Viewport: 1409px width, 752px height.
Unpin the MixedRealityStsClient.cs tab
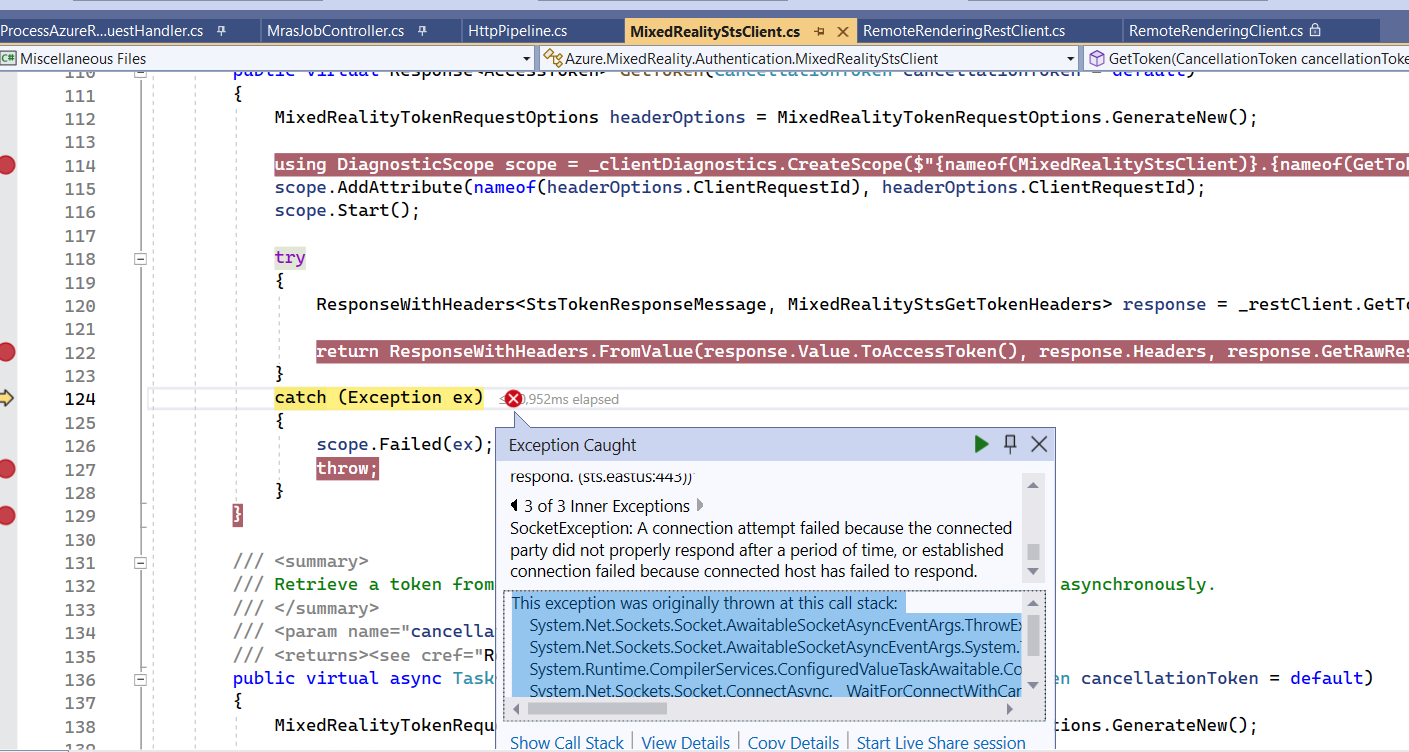tap(819, 31)
